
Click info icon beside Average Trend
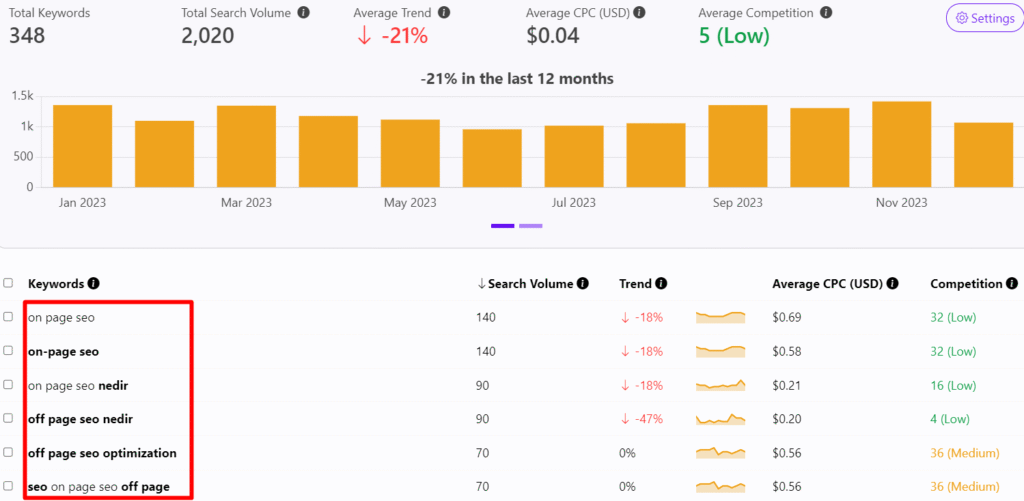tap(444, 13)
